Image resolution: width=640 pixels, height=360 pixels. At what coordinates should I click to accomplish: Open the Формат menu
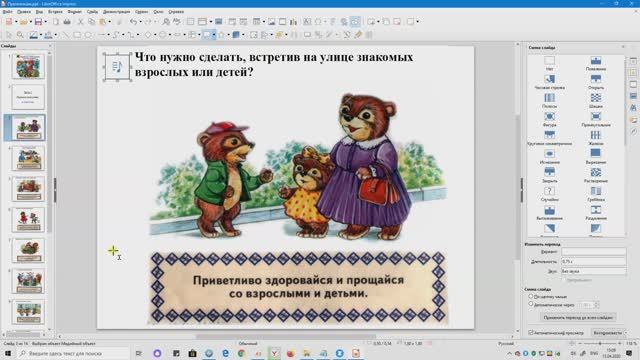pos(74,12)
